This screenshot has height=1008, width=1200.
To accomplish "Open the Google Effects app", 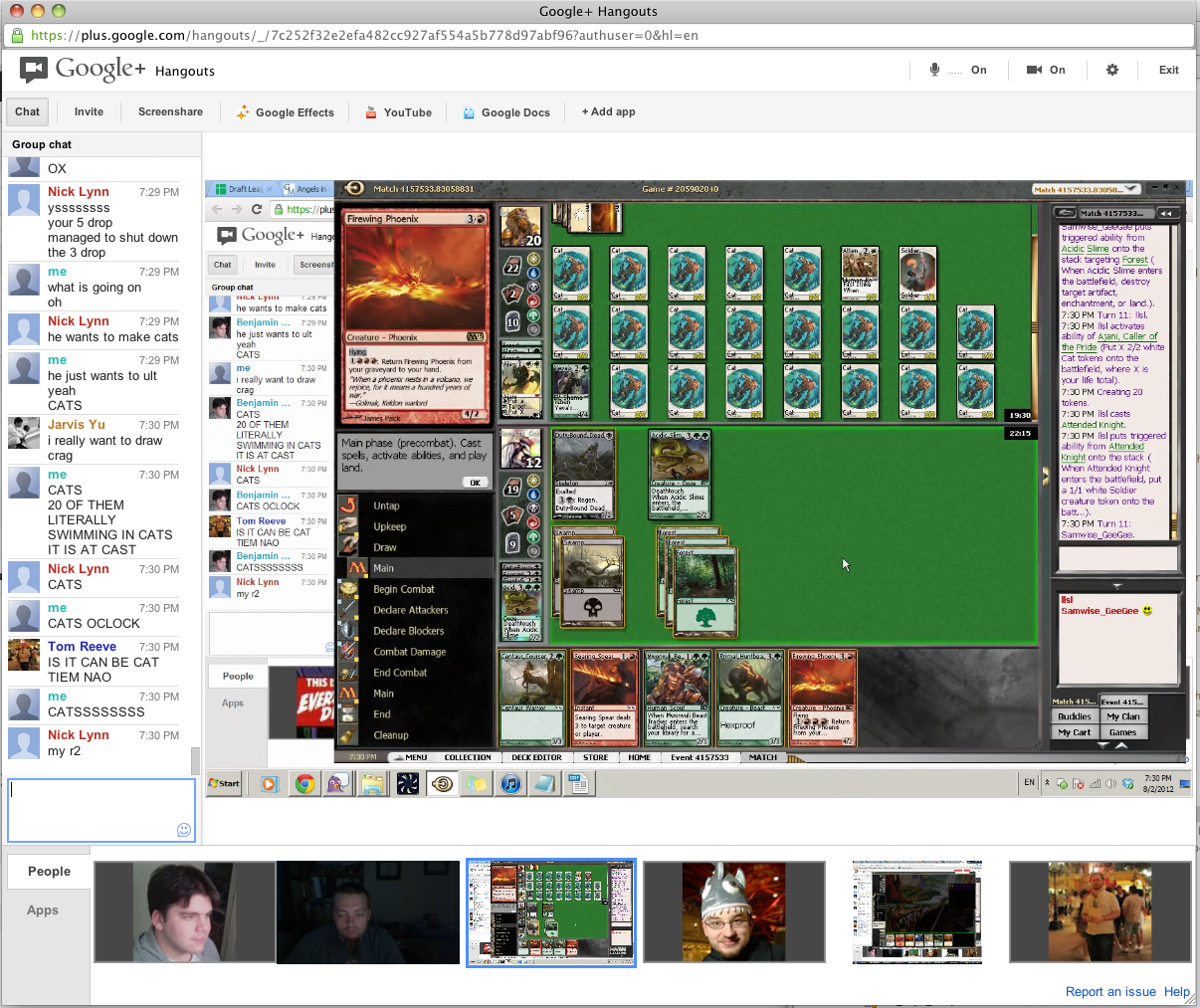I will pyautogui.click(x=285, y=112).
